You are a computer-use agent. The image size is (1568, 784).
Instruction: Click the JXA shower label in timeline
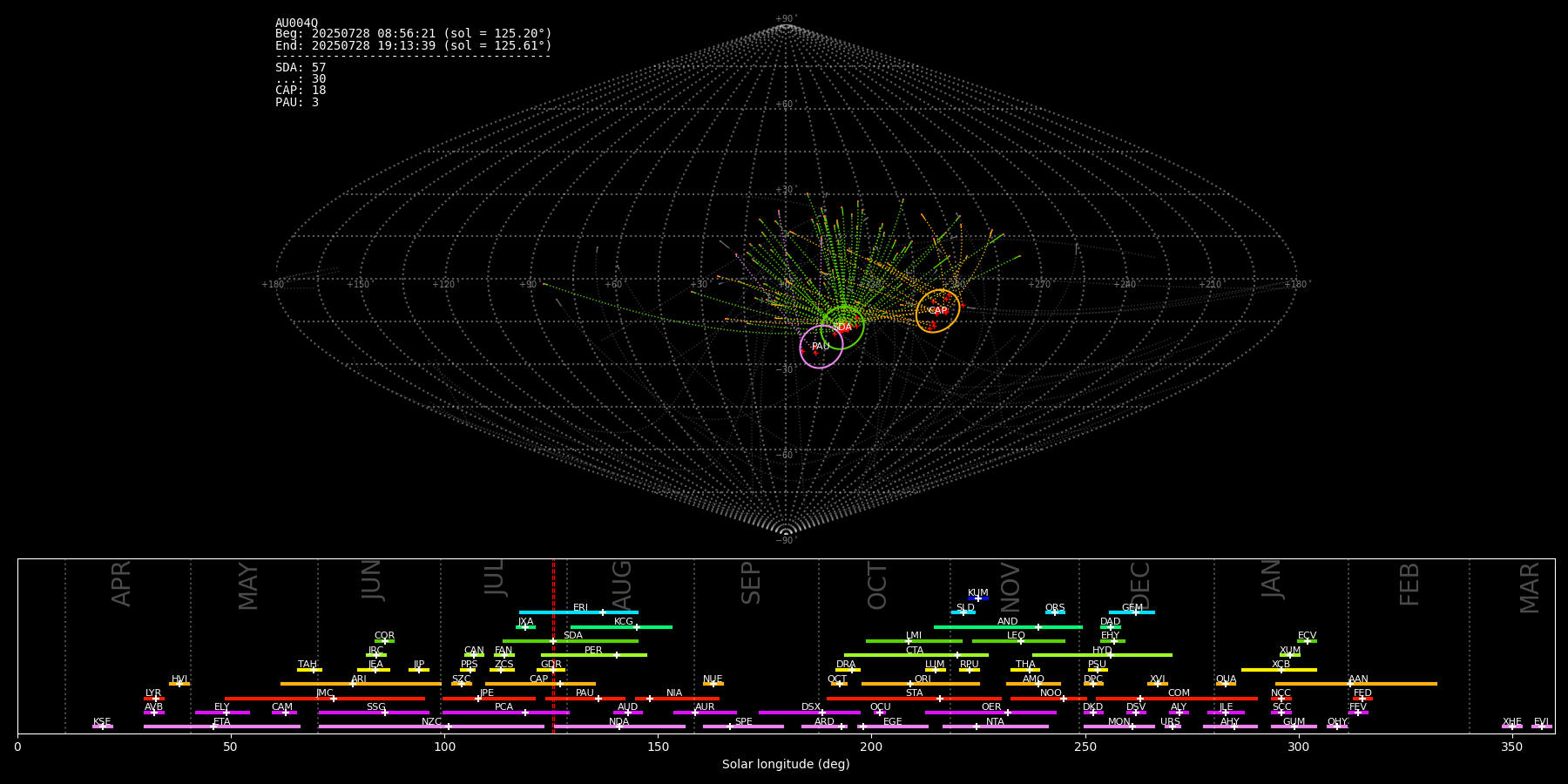click(x=525, y=622)
